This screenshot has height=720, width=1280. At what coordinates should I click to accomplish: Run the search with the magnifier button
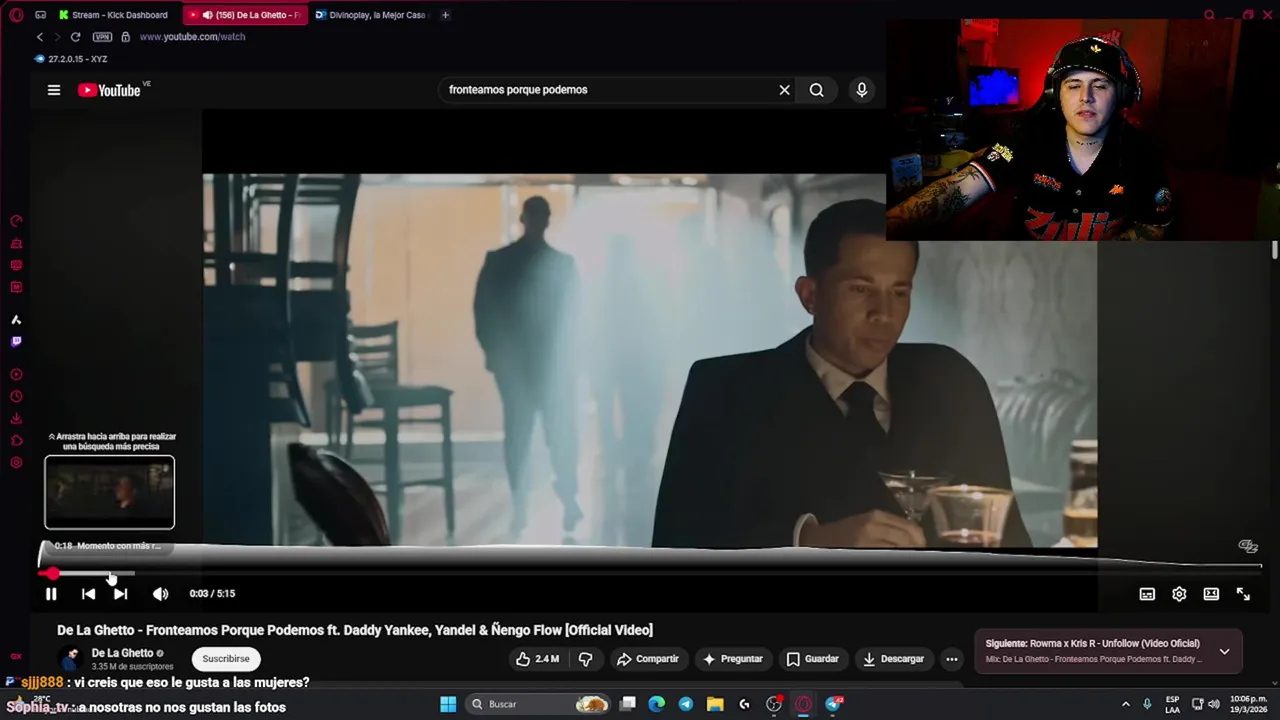(x=817, y=90)
